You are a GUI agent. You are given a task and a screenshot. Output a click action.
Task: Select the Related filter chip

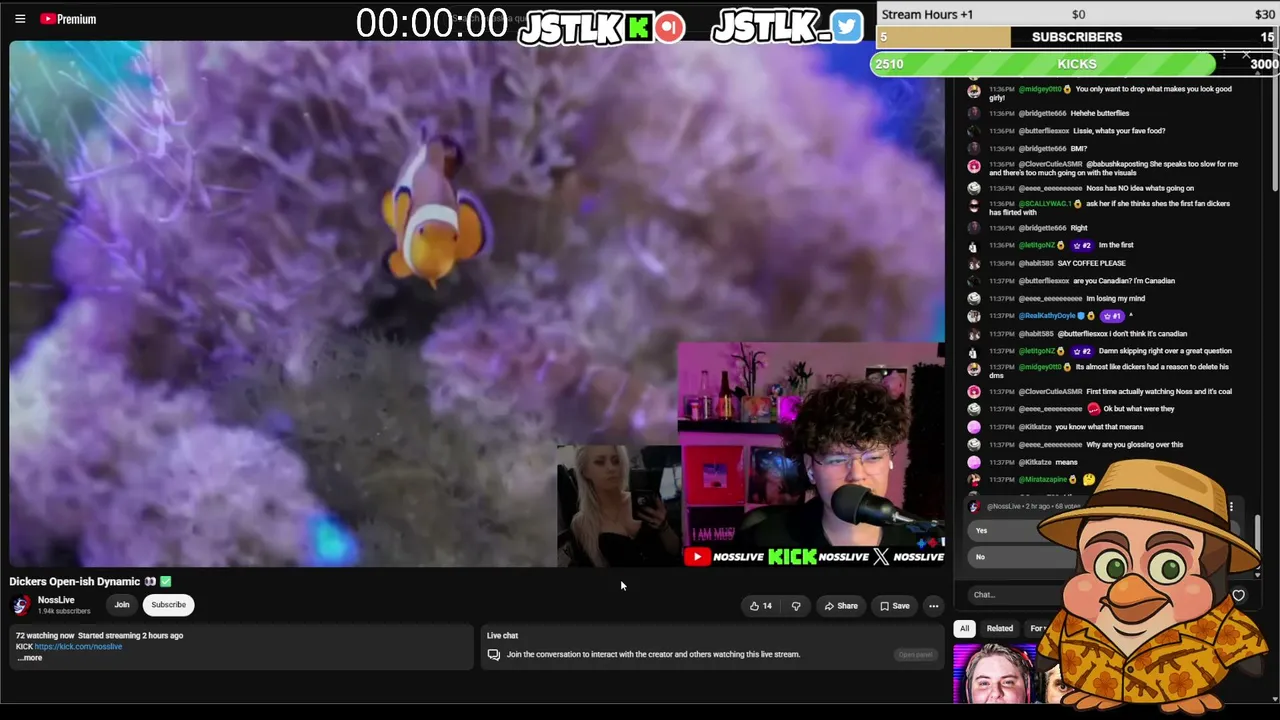[x=1000, y=628]
